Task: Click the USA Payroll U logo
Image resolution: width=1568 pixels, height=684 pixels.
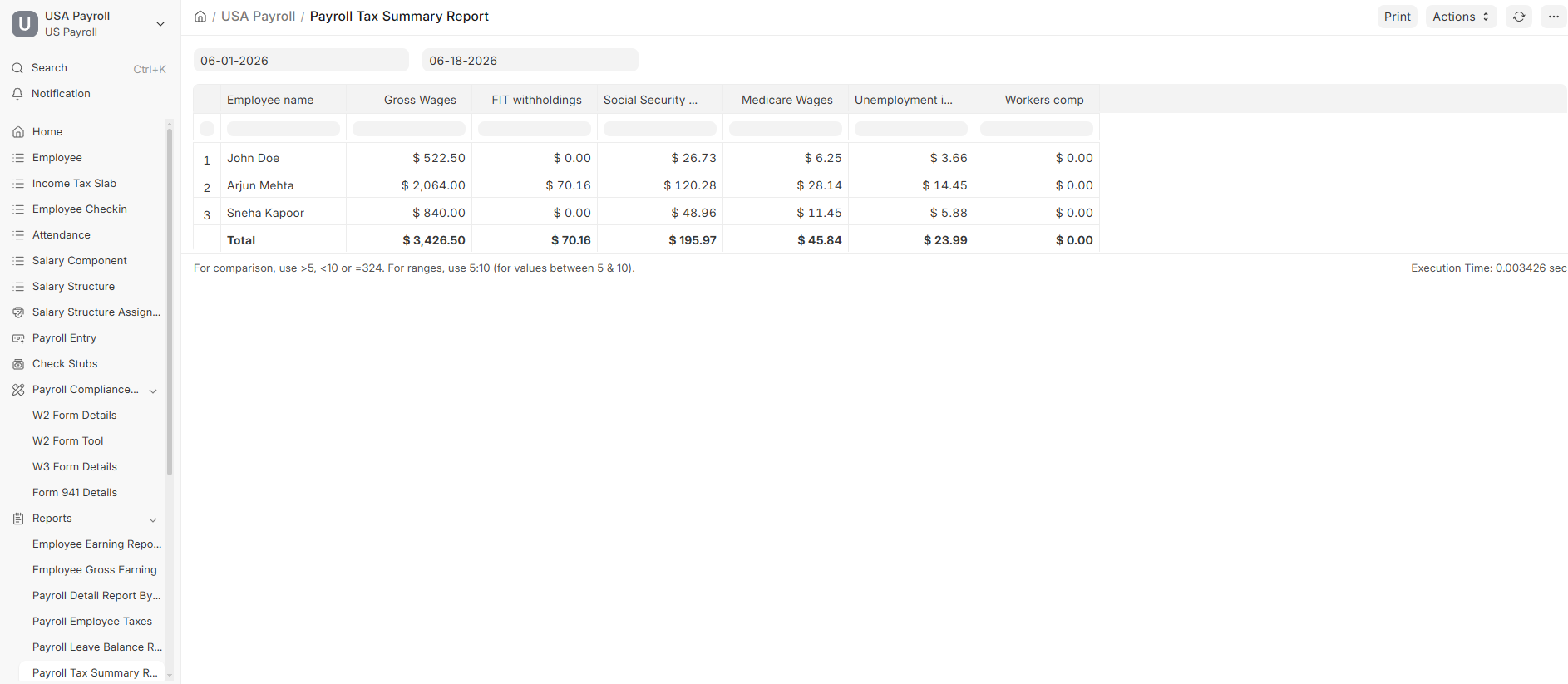Action: click(x=25, y=24)
